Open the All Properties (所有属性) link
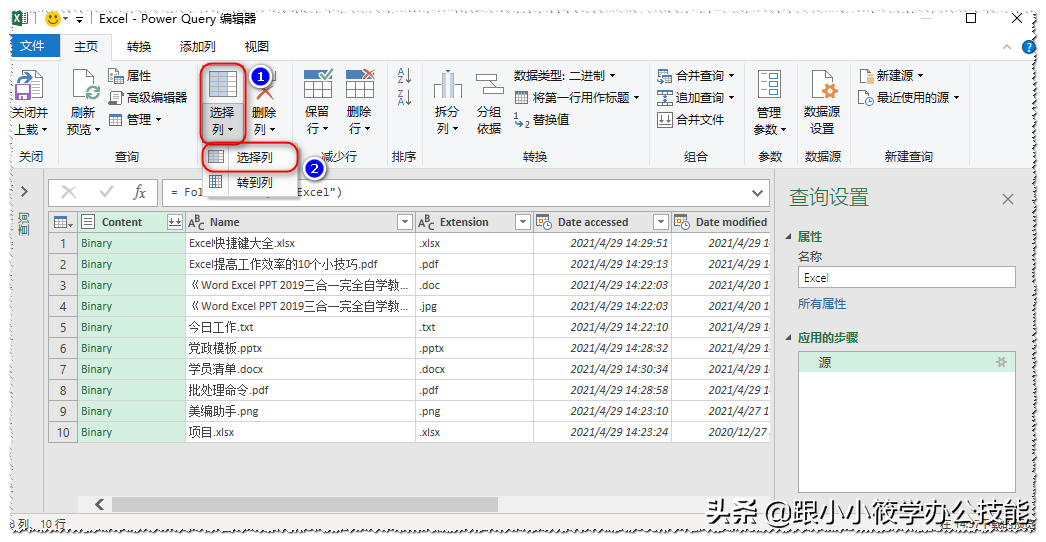This screenshot has width=1046, height=542. tap(822, 304)
